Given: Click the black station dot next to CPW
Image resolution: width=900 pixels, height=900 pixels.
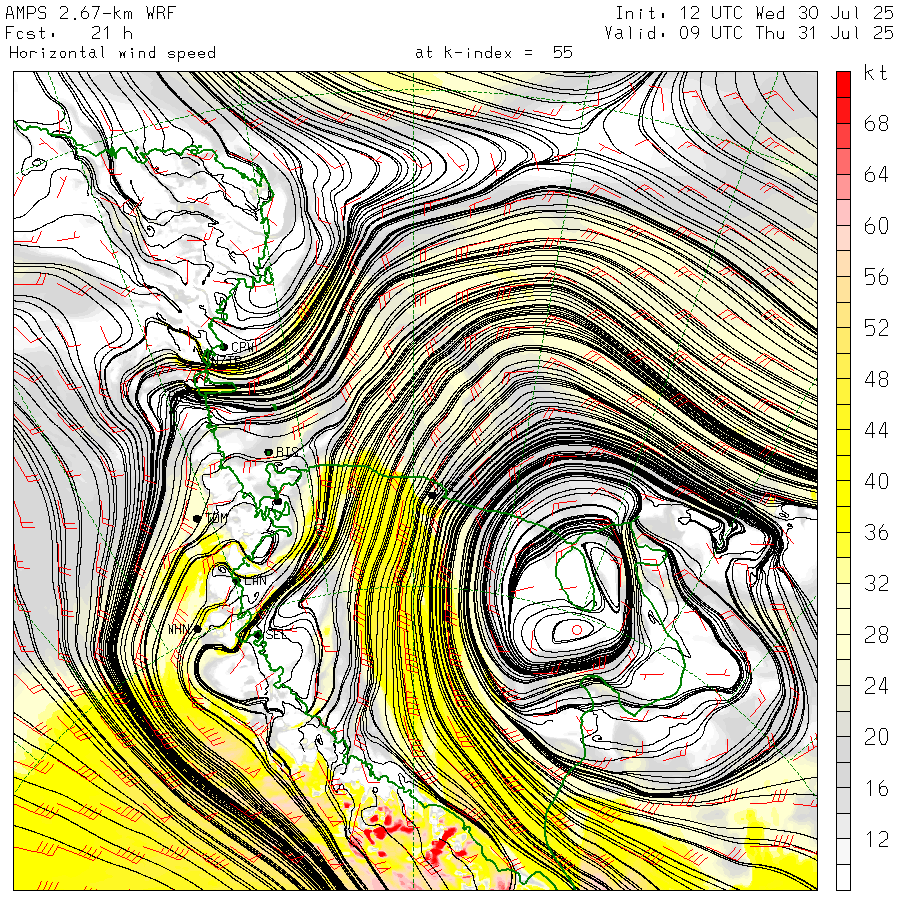Looking at the screenshot, I should [224, 347].
